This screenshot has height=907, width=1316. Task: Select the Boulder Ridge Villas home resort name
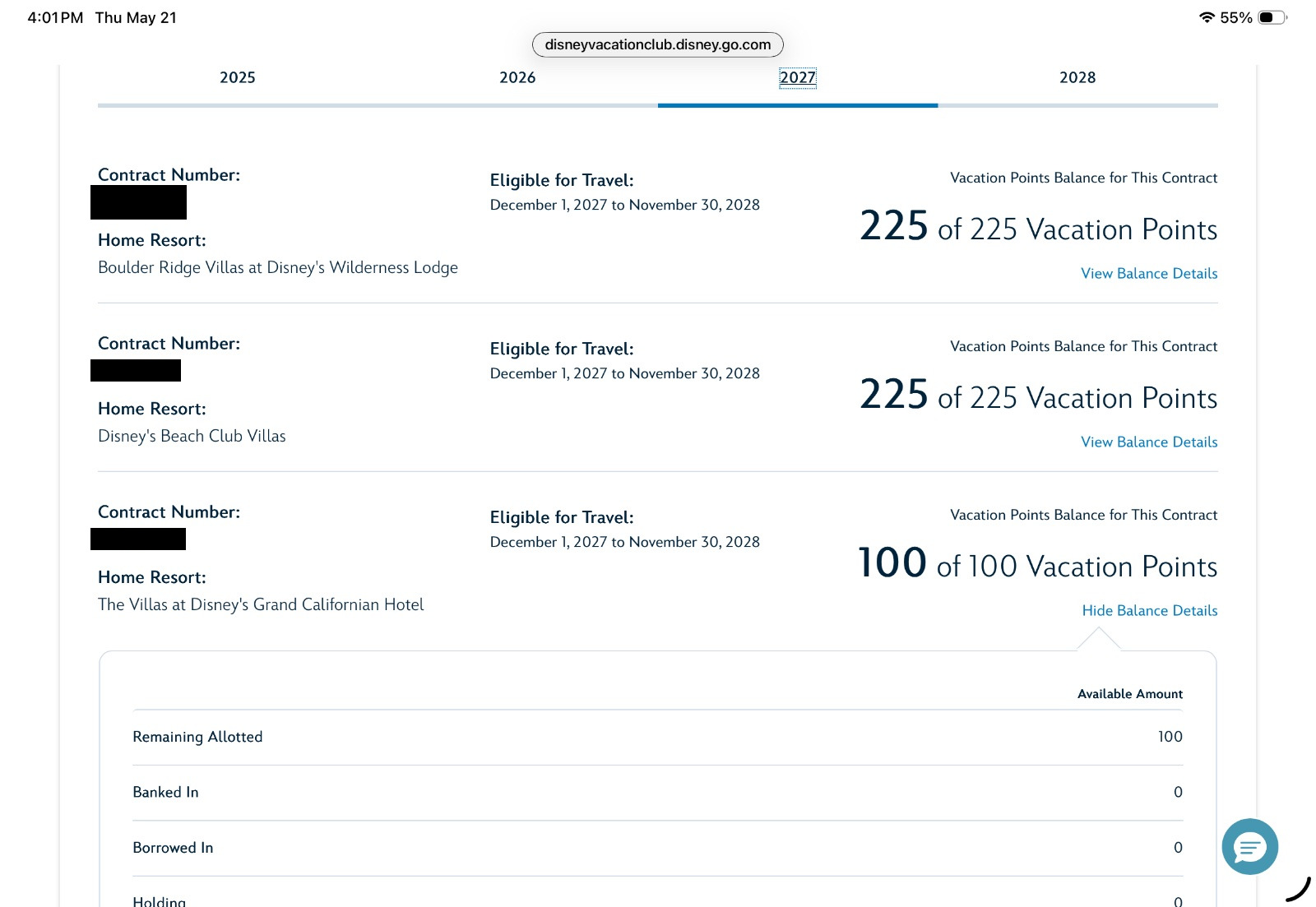[x=278, y=267]
